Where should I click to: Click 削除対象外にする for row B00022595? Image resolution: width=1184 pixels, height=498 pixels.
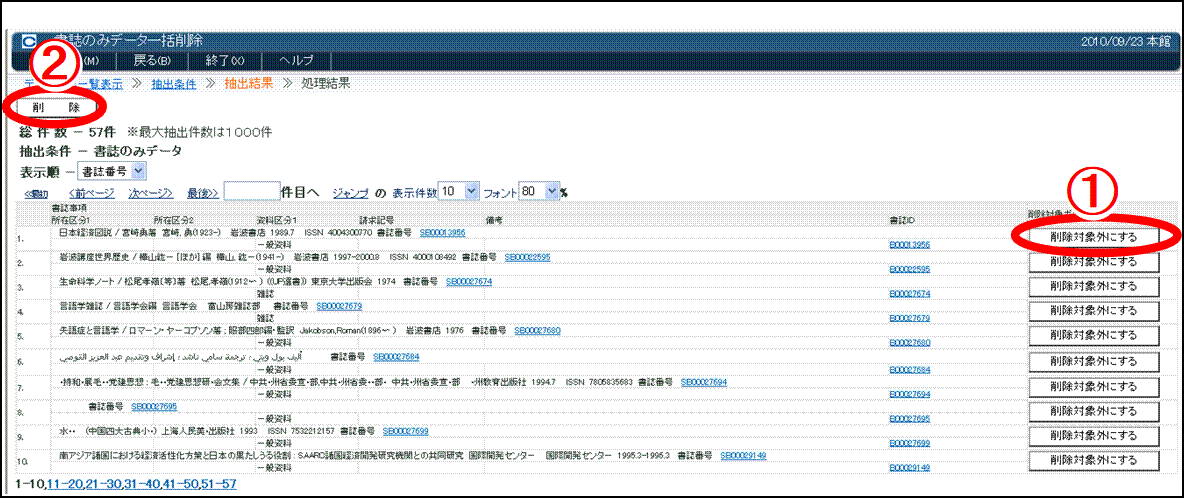1093,261
